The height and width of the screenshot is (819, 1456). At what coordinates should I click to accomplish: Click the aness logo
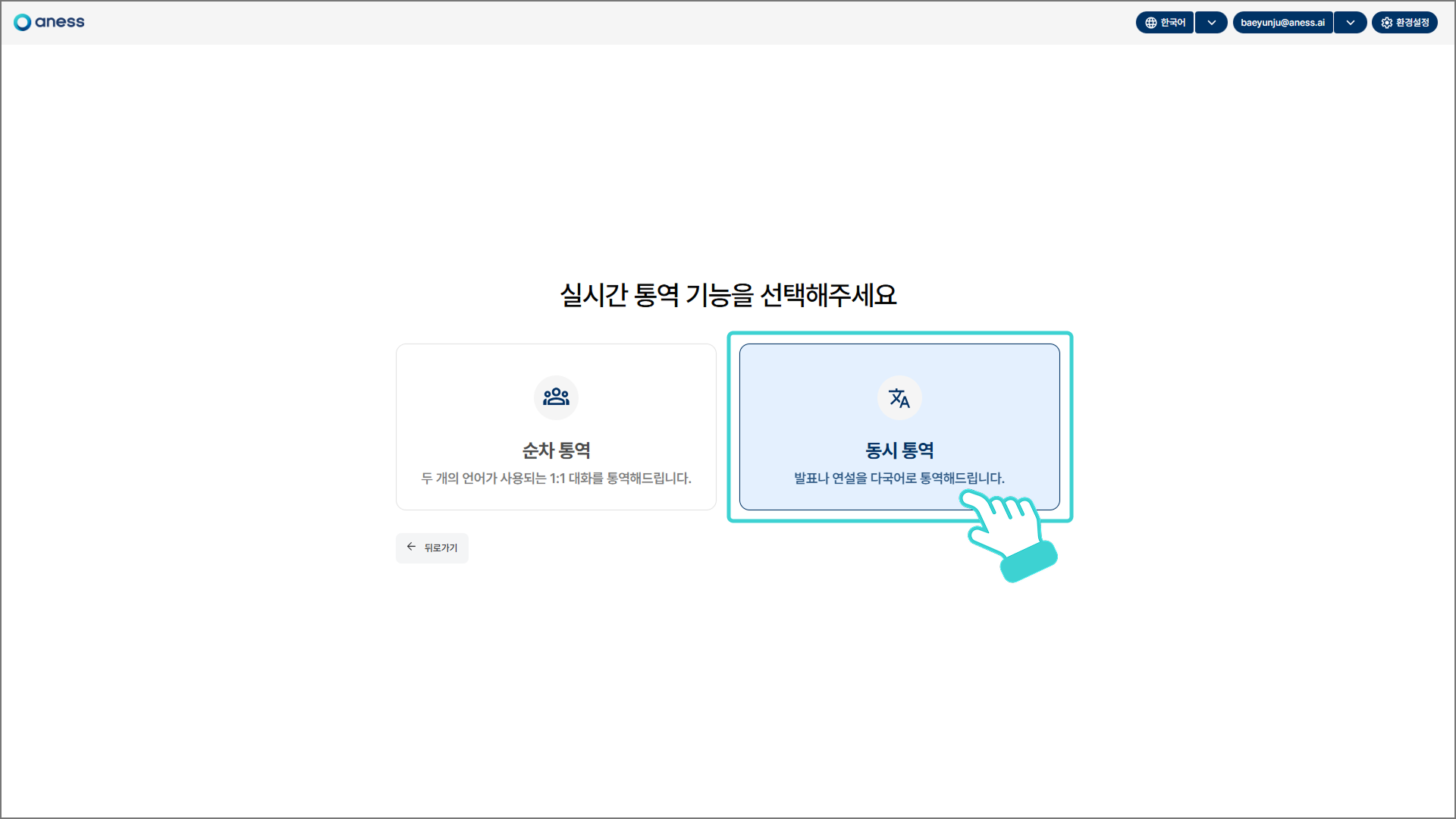click(49, 22)
